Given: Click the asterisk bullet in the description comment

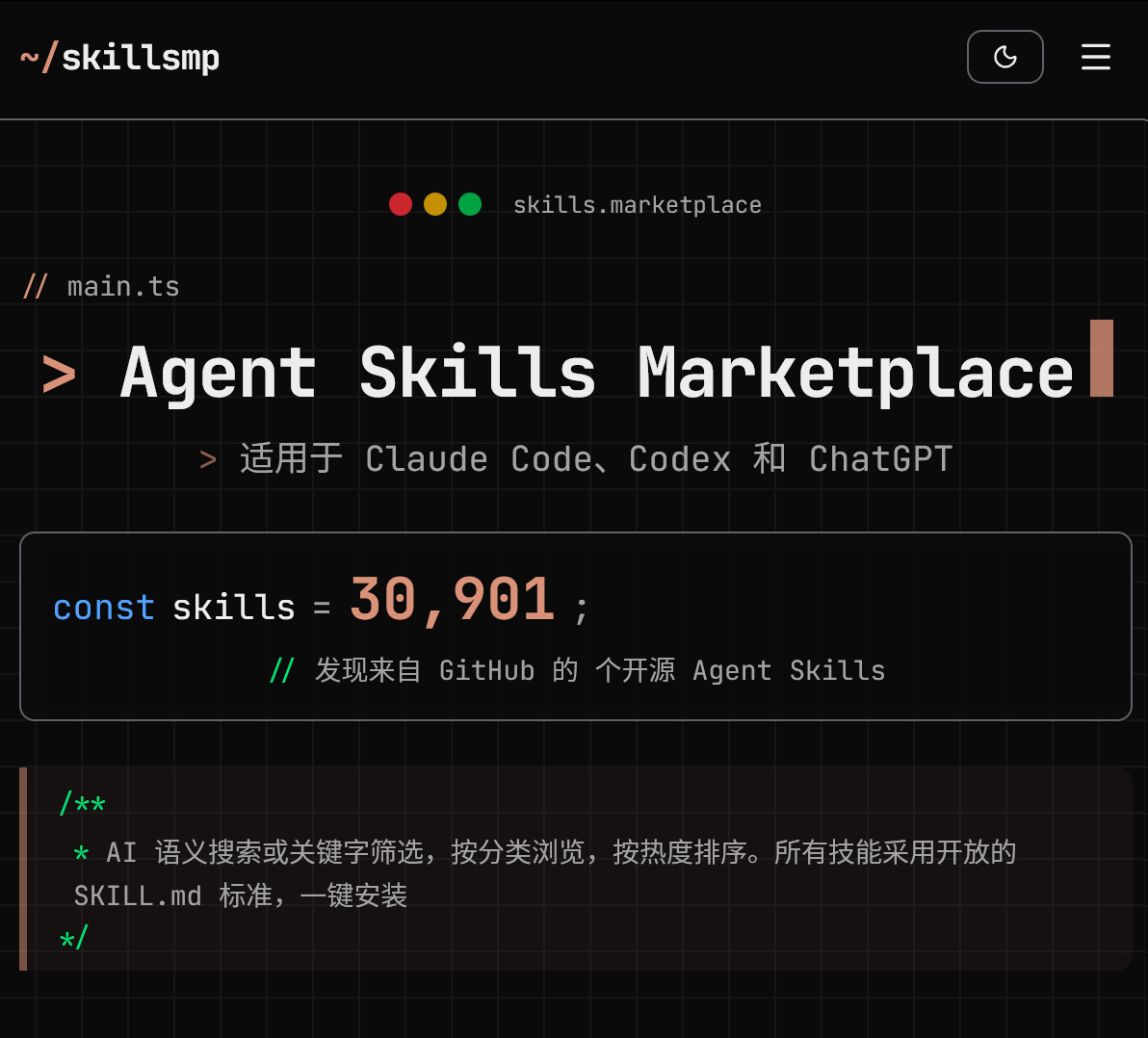Looking at the screenshot, I should point(81,853).
